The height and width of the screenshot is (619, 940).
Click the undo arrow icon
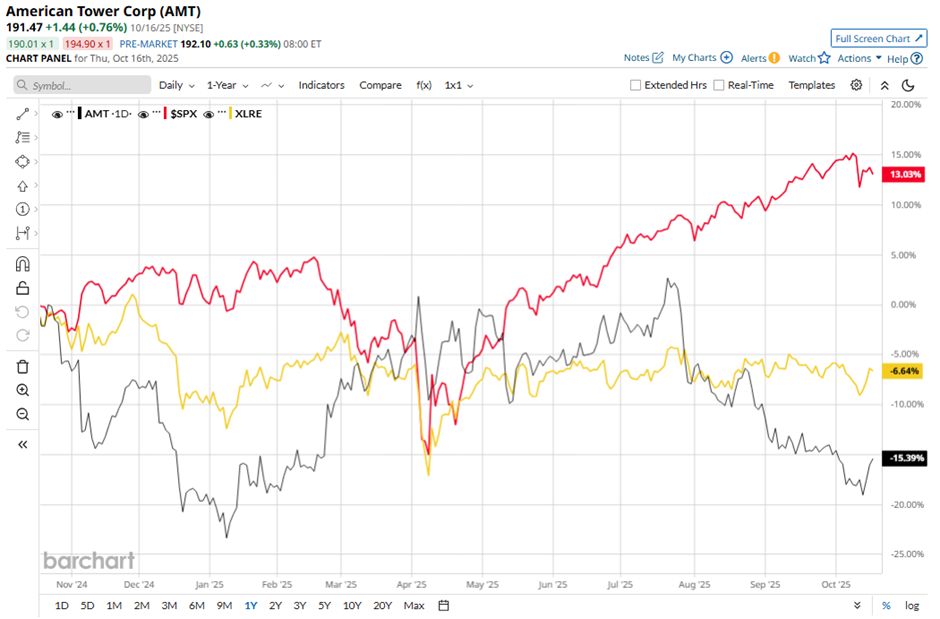click(x=22, y=312)
